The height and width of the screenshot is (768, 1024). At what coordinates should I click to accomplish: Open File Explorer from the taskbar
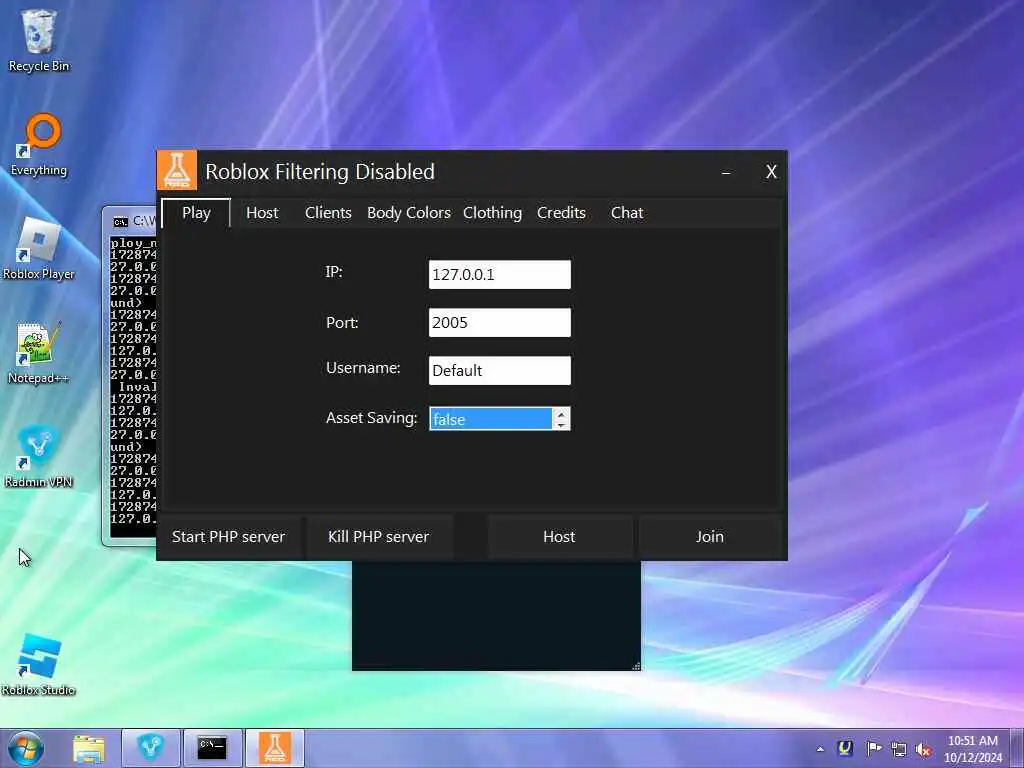coord(89,748)
